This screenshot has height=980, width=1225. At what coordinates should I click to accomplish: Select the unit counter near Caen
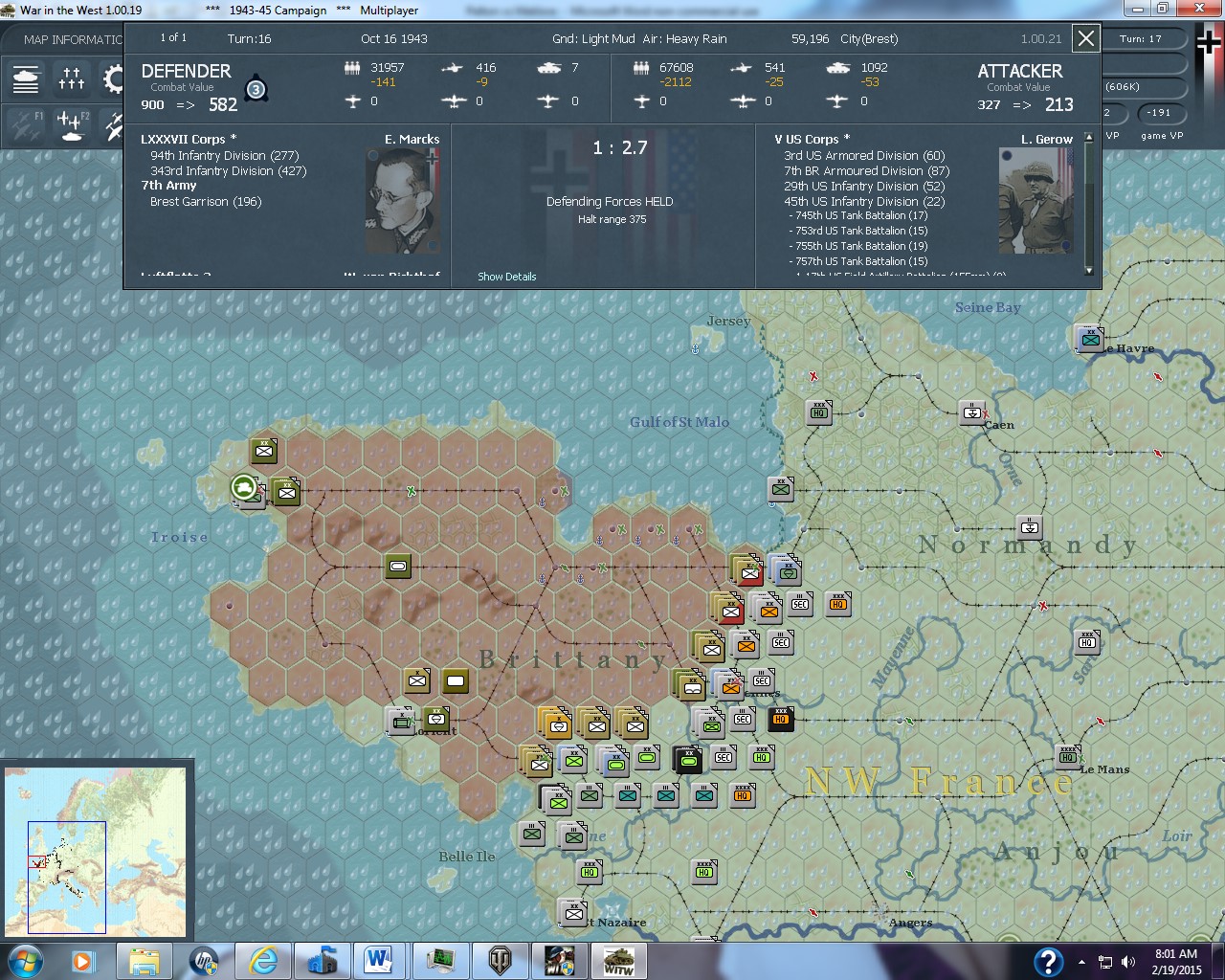(x=972, y=412)
